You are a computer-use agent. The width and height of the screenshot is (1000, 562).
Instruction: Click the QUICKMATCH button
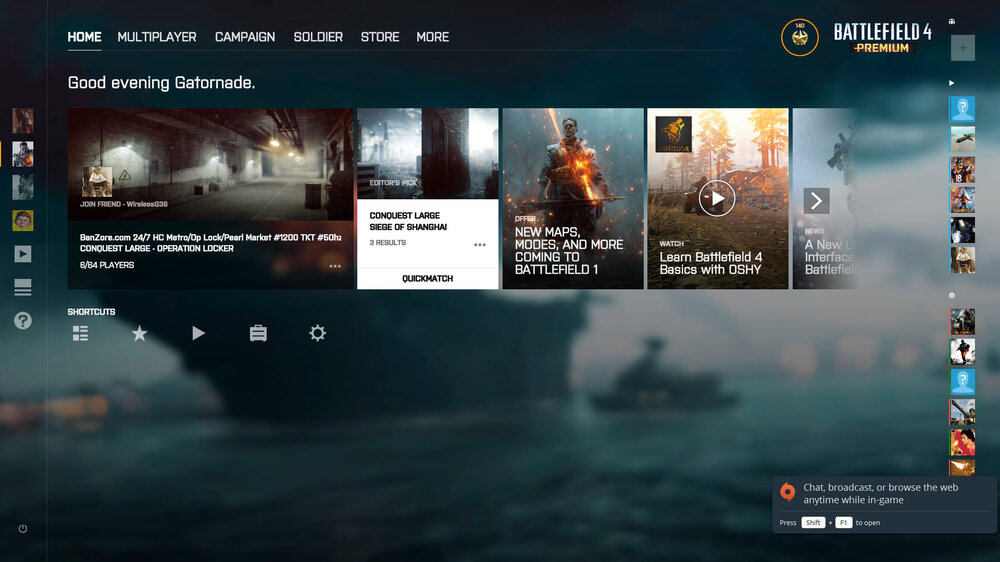tap(427, 279)
